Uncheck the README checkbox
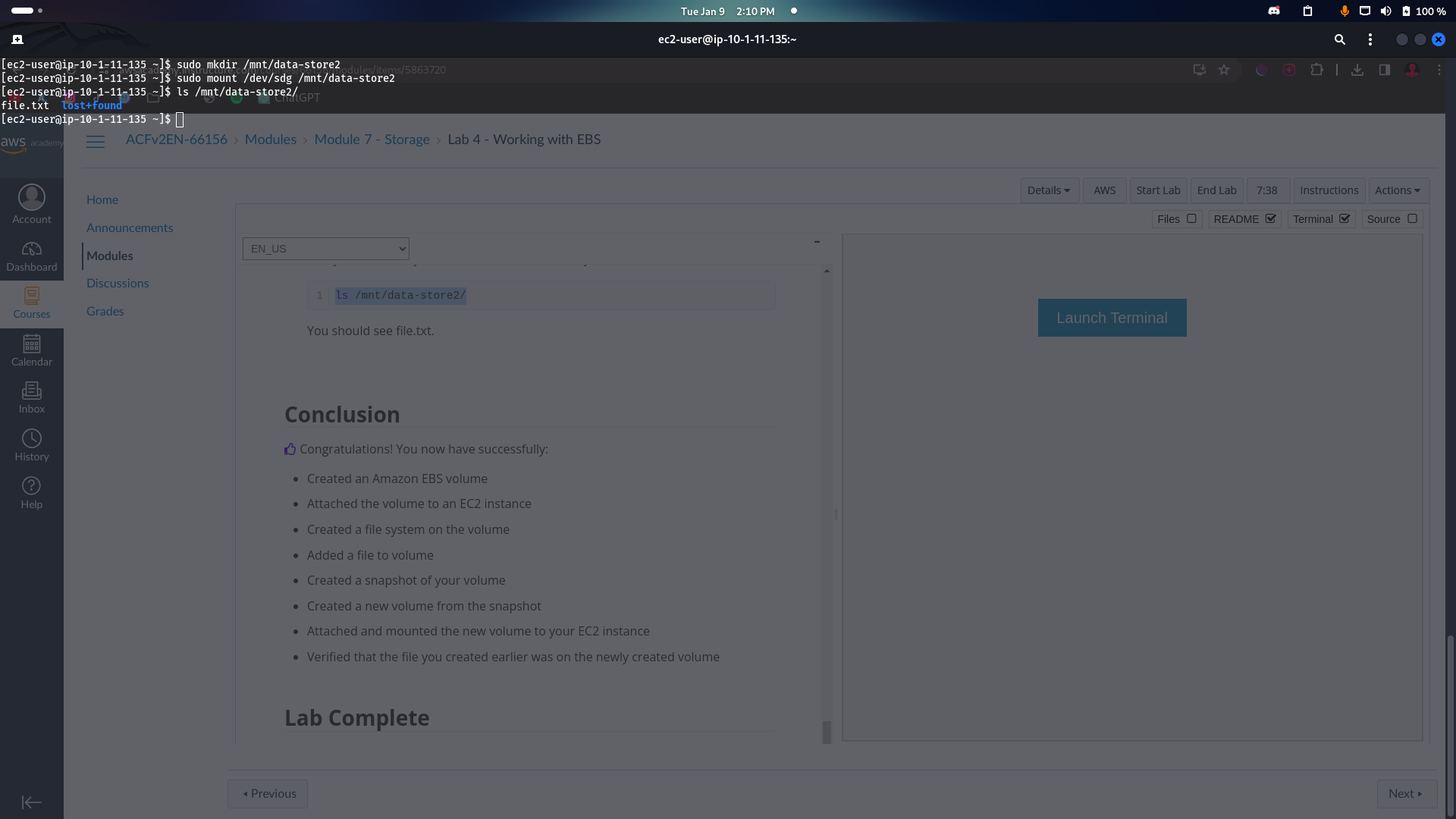Image resolution: width=1456 pixels, height=819 pixels. coord(1270,218)
